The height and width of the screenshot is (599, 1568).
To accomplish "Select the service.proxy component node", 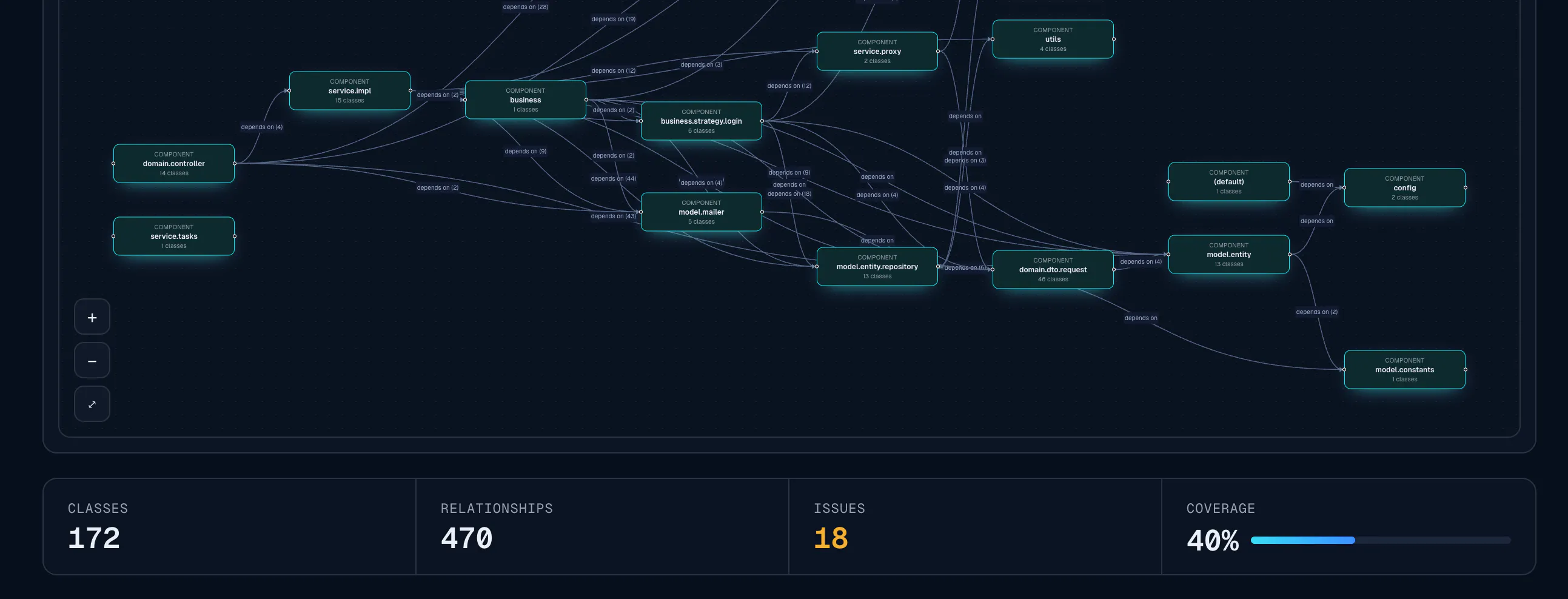I will pos(877,51).
